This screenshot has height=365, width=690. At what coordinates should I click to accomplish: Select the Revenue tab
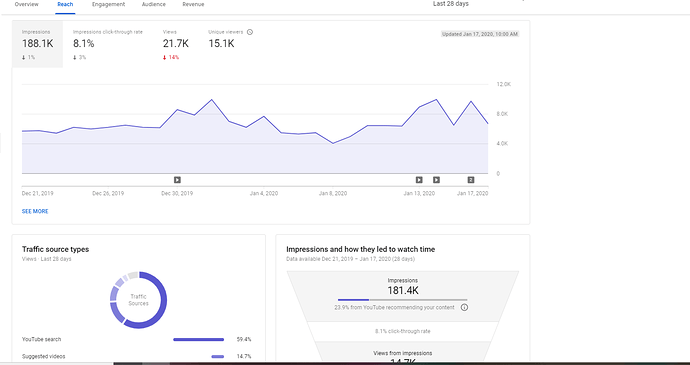pyautogui.click(x=193, y=4)
